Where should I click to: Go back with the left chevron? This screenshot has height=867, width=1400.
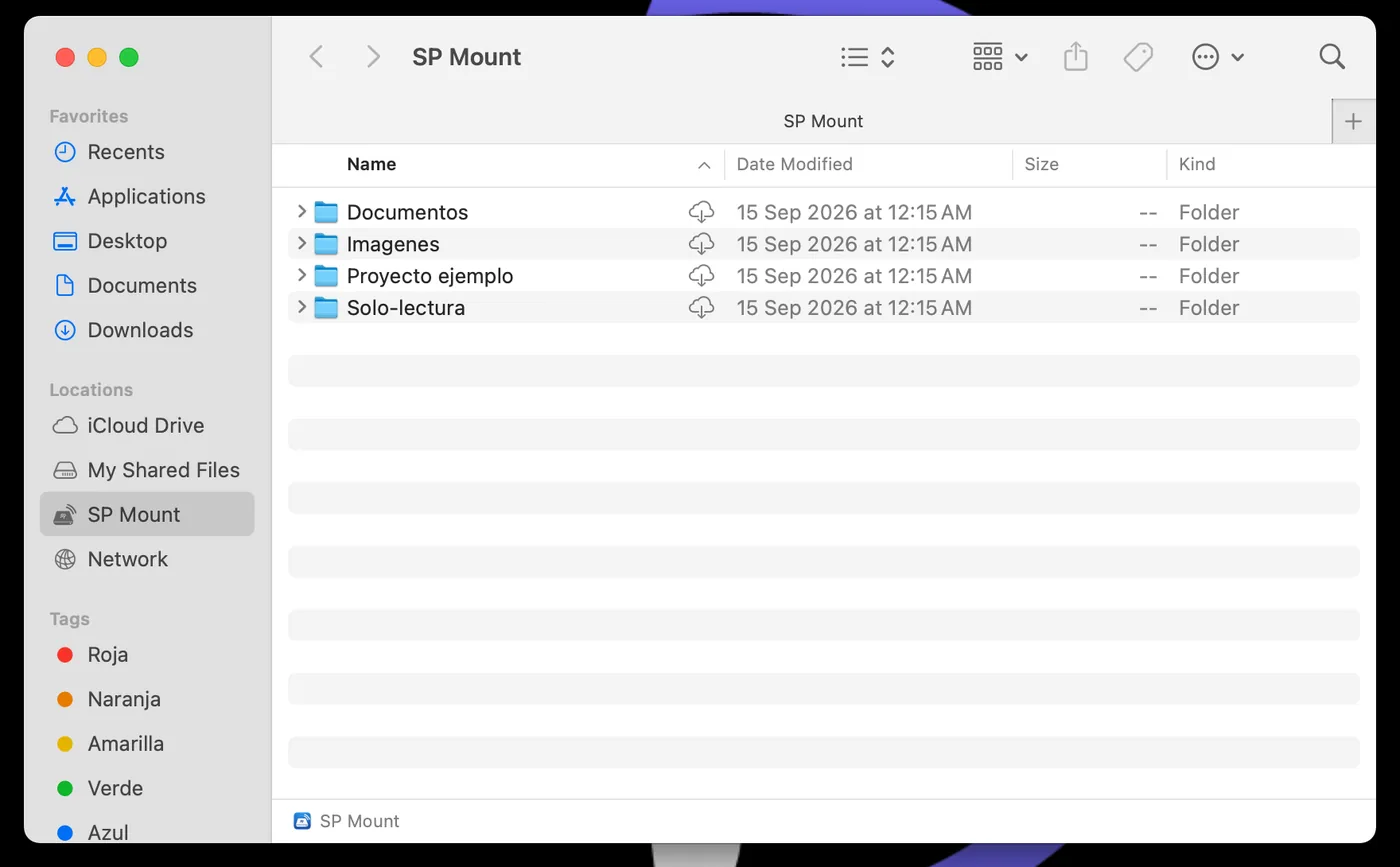[316, 57]
